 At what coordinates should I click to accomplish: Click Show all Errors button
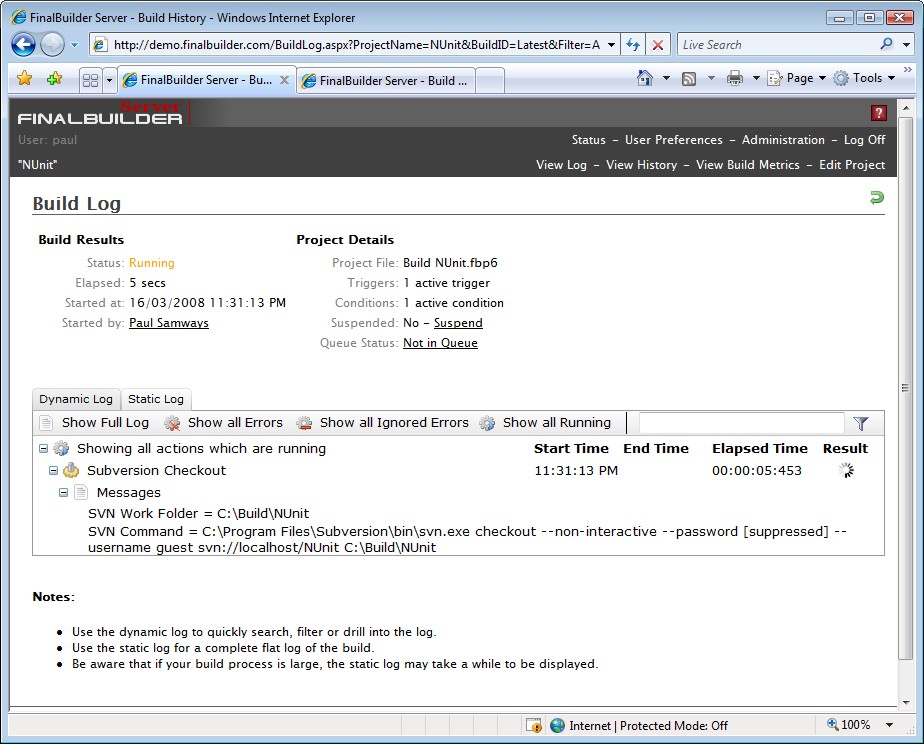click(224, 423)
